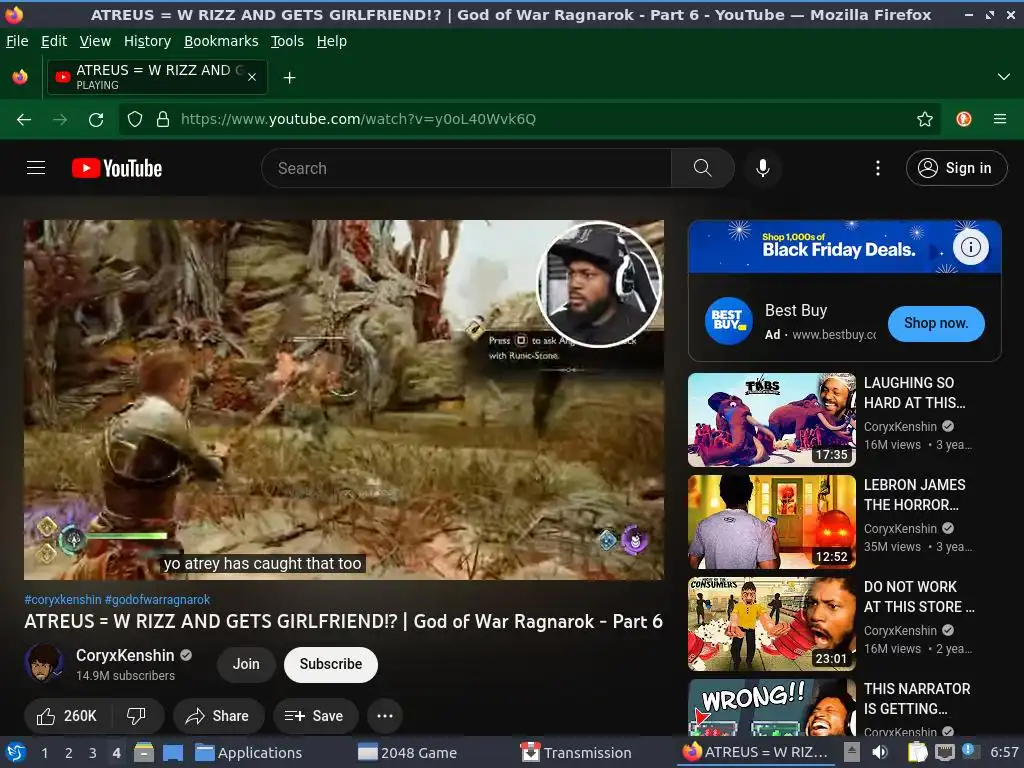Click the Sign in button
Screen dimensions: 1024x768
(x=956, y=168)
